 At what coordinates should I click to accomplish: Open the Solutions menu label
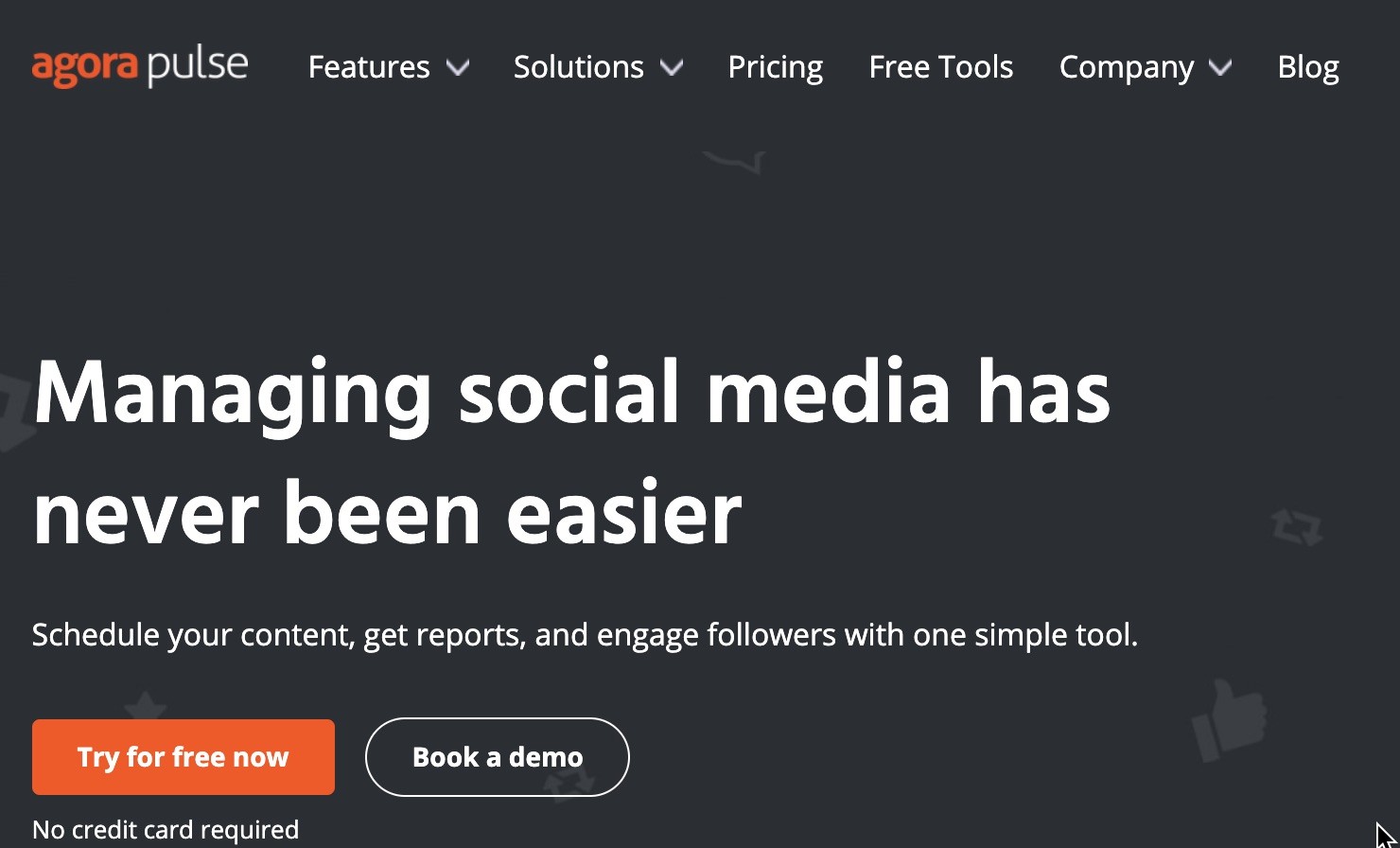tap(578, 67)
